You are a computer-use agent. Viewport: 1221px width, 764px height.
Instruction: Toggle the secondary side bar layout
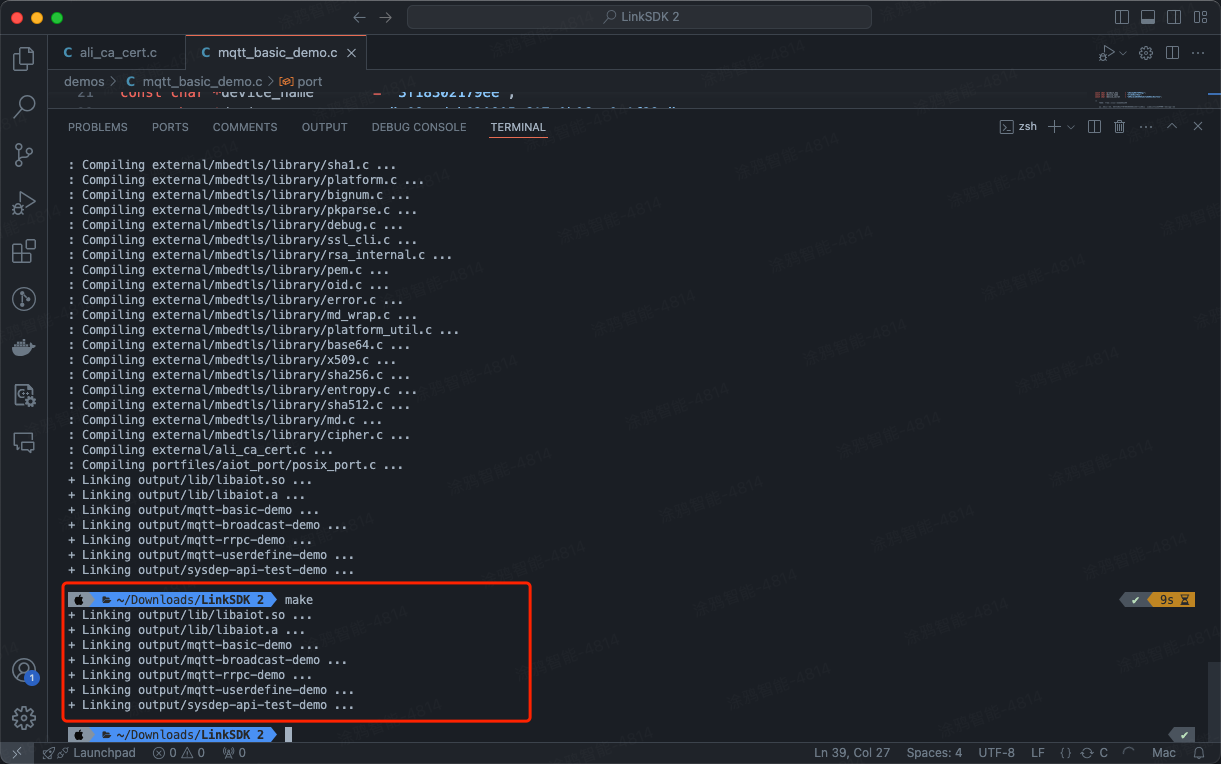[x=1174, y=17]
